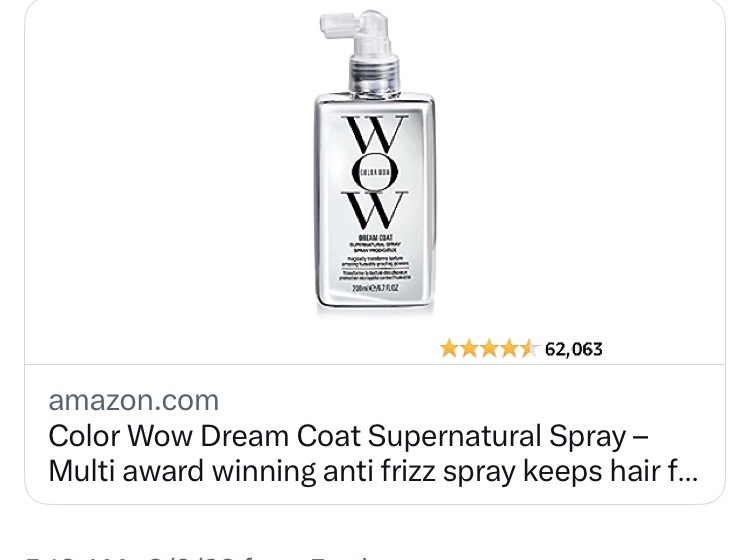Click the DREAM COAT text on the bottle
The image size is (750, 560).
[x=375, y=238]
